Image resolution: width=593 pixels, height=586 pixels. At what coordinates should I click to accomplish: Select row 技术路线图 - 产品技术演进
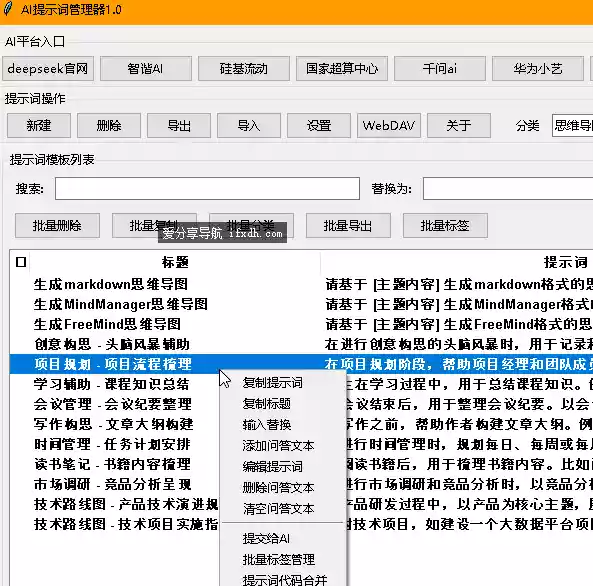126,504
